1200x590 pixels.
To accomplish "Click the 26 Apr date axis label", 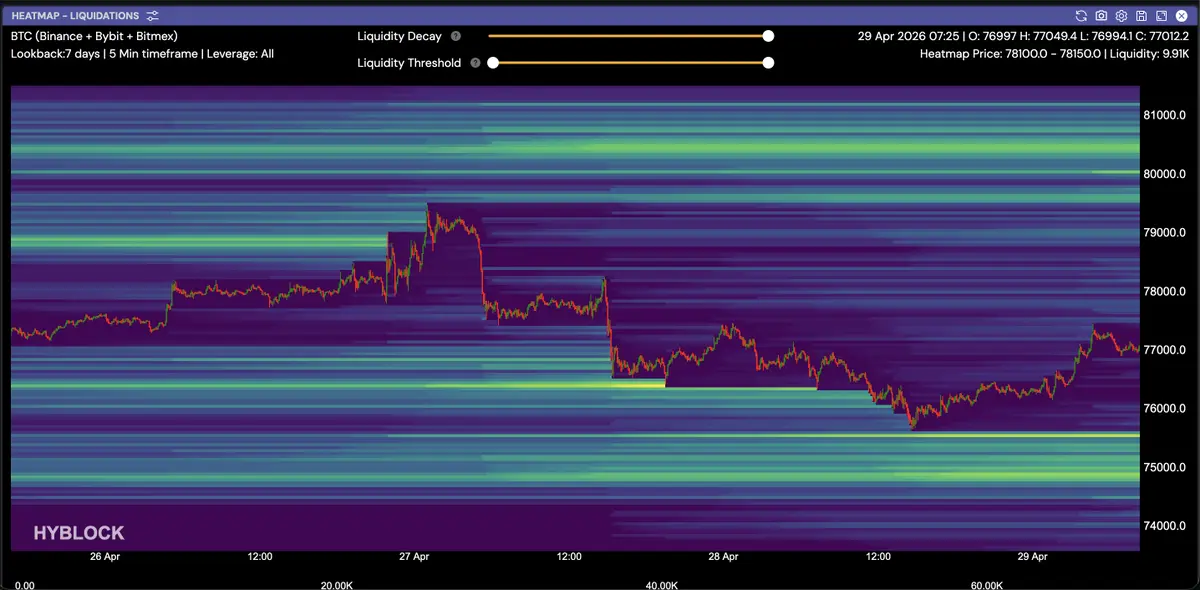I will pyautogui.click(x=105, y=556).
